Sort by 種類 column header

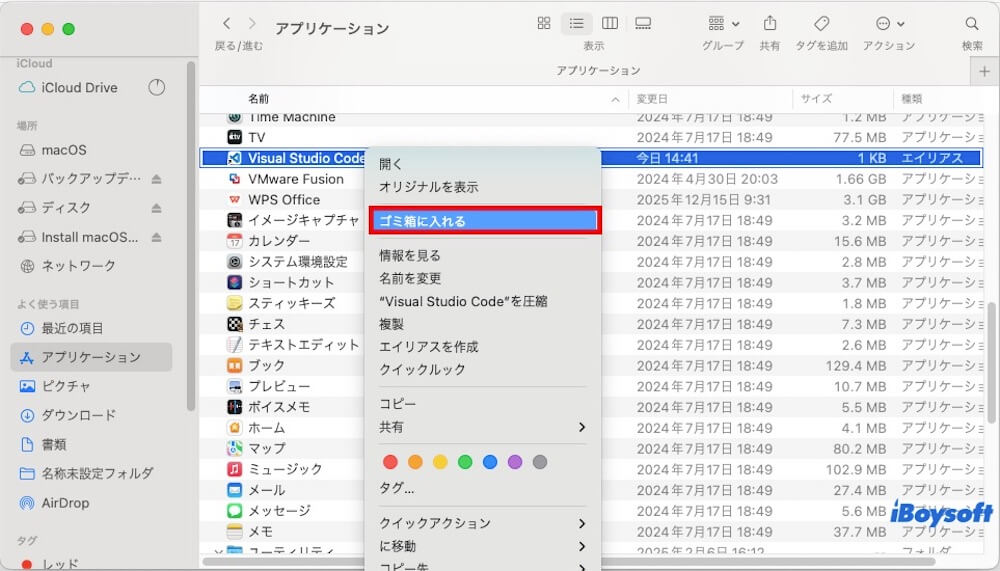911,99
